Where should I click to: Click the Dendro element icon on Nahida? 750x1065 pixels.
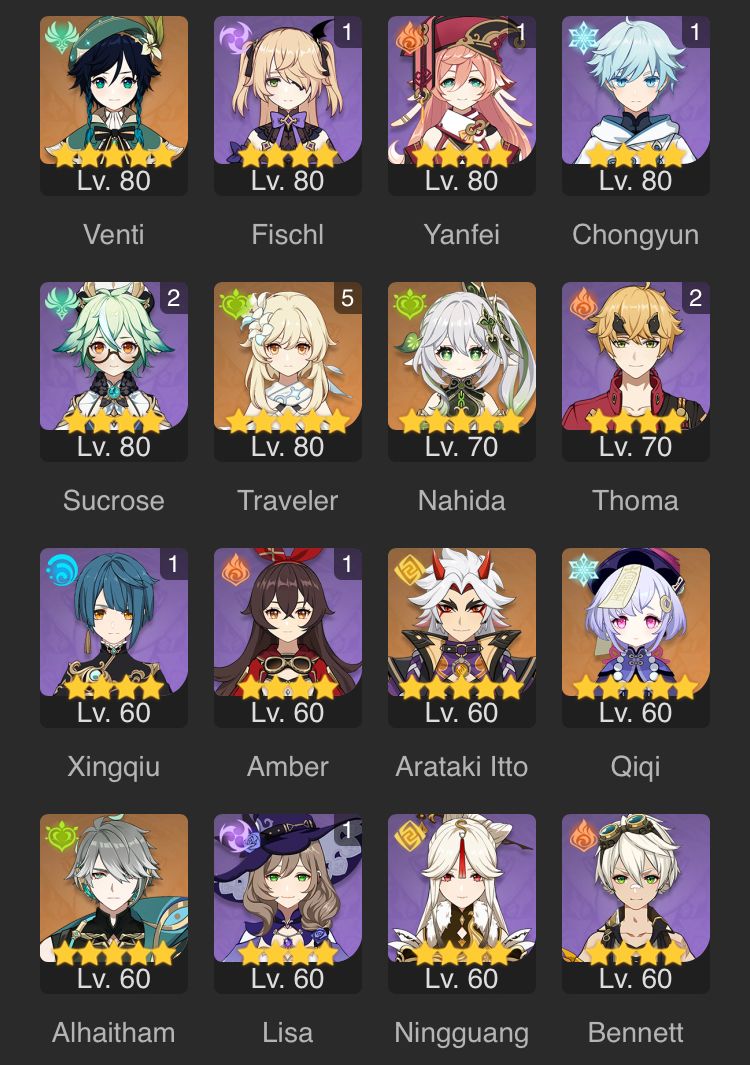tap(410, 303)
